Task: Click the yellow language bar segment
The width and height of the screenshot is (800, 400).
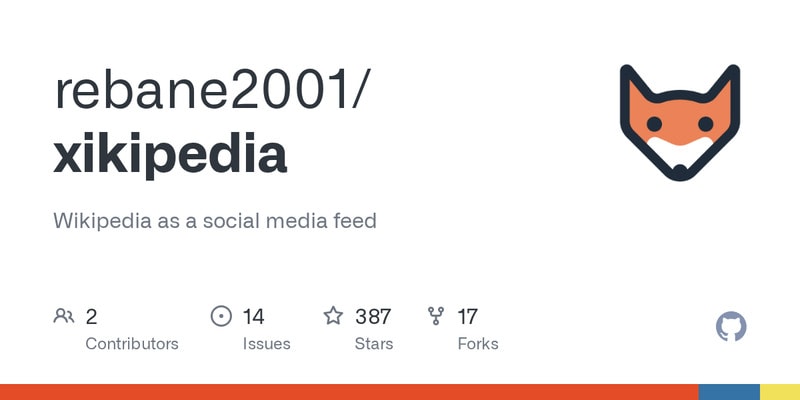Action: point(780,392)
